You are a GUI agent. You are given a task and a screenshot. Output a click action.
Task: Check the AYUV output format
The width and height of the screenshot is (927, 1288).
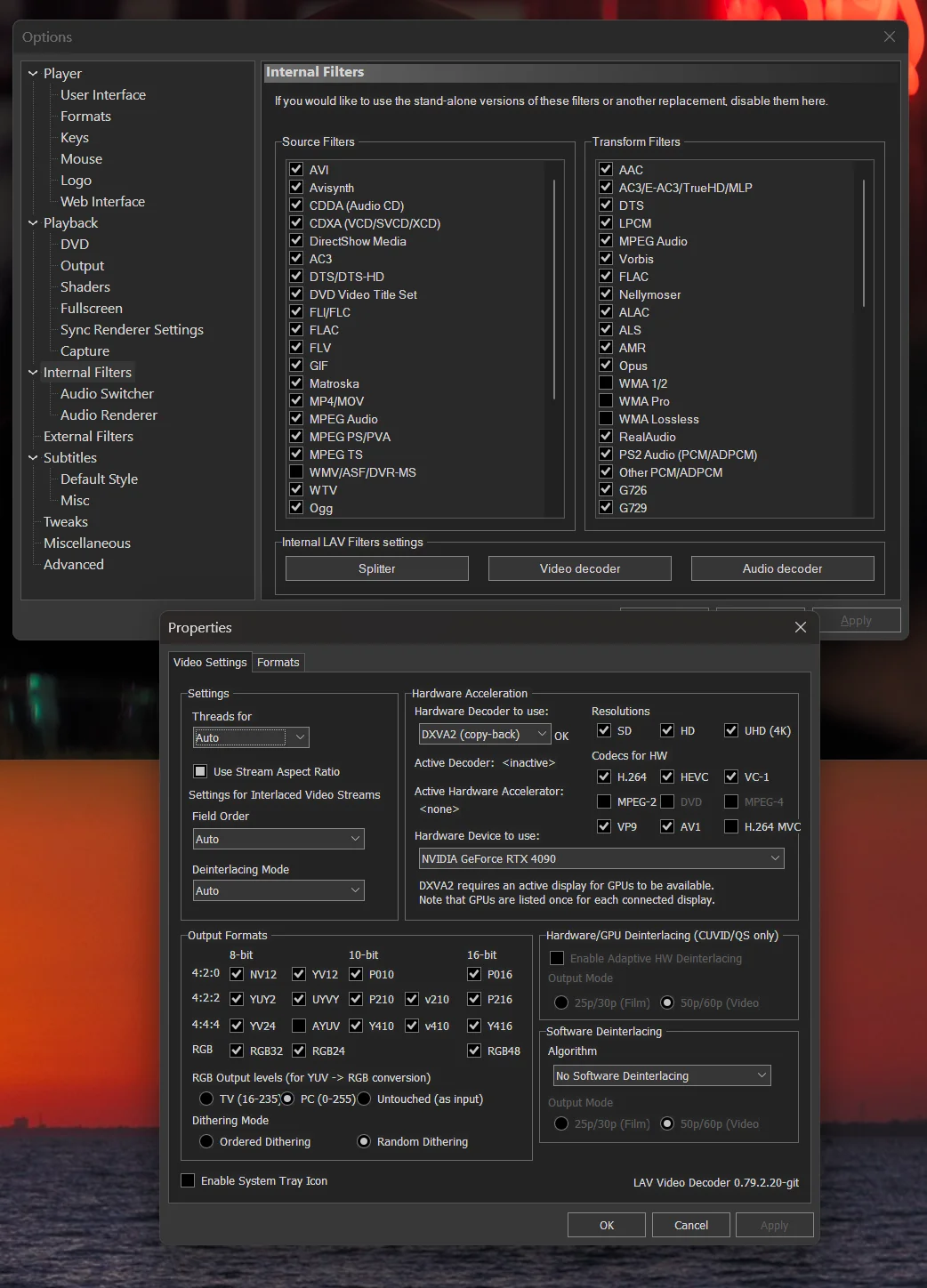pyautogui.click(x=299, y=1026)
